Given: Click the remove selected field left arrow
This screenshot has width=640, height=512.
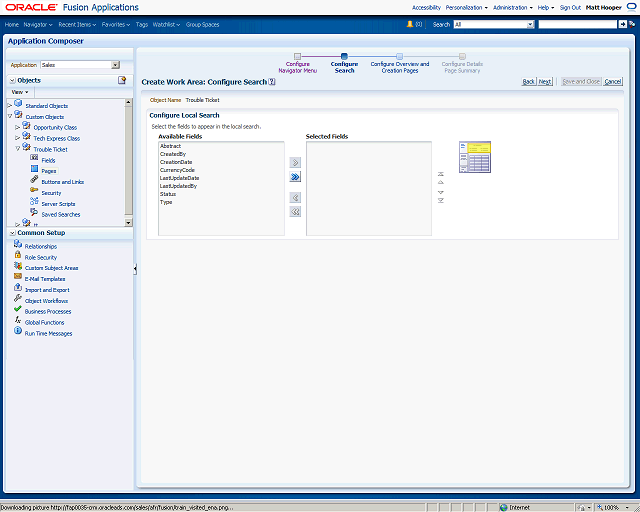Looking at the screenshot, I should click(x=295, y=198).
